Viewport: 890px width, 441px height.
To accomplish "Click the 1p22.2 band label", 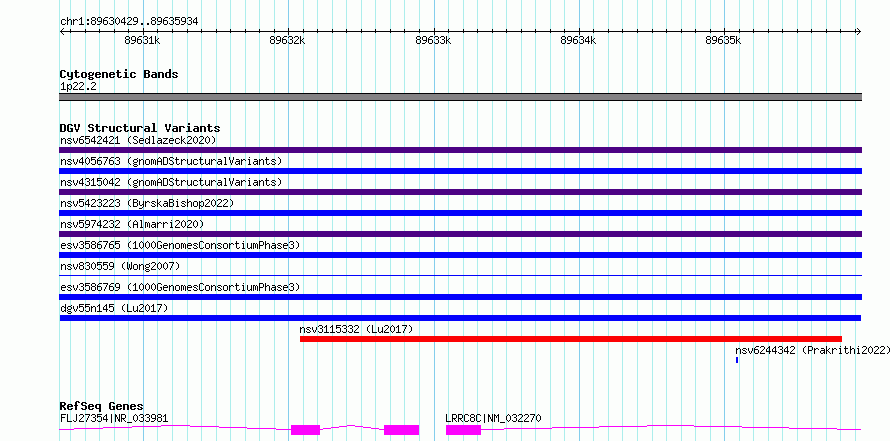I will pyautogui.click(x=78, y=86).
